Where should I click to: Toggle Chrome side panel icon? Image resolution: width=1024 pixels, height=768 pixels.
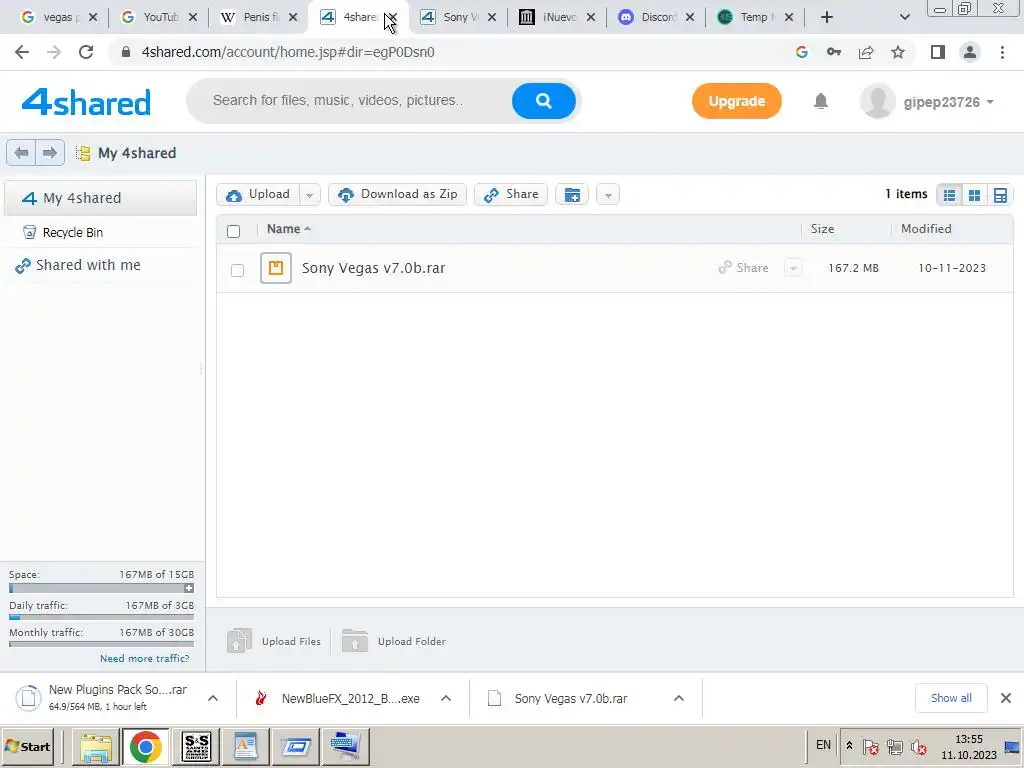click(x=938, y=52)
